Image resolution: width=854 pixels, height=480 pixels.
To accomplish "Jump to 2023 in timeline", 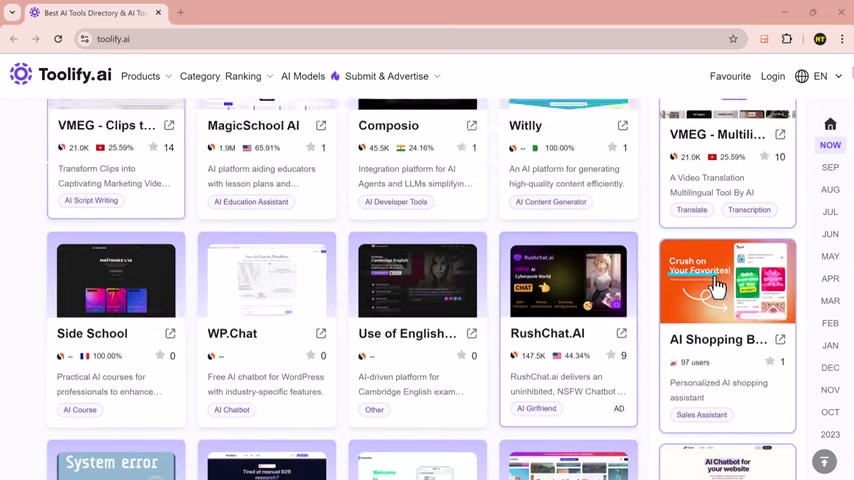I will 830,434.
